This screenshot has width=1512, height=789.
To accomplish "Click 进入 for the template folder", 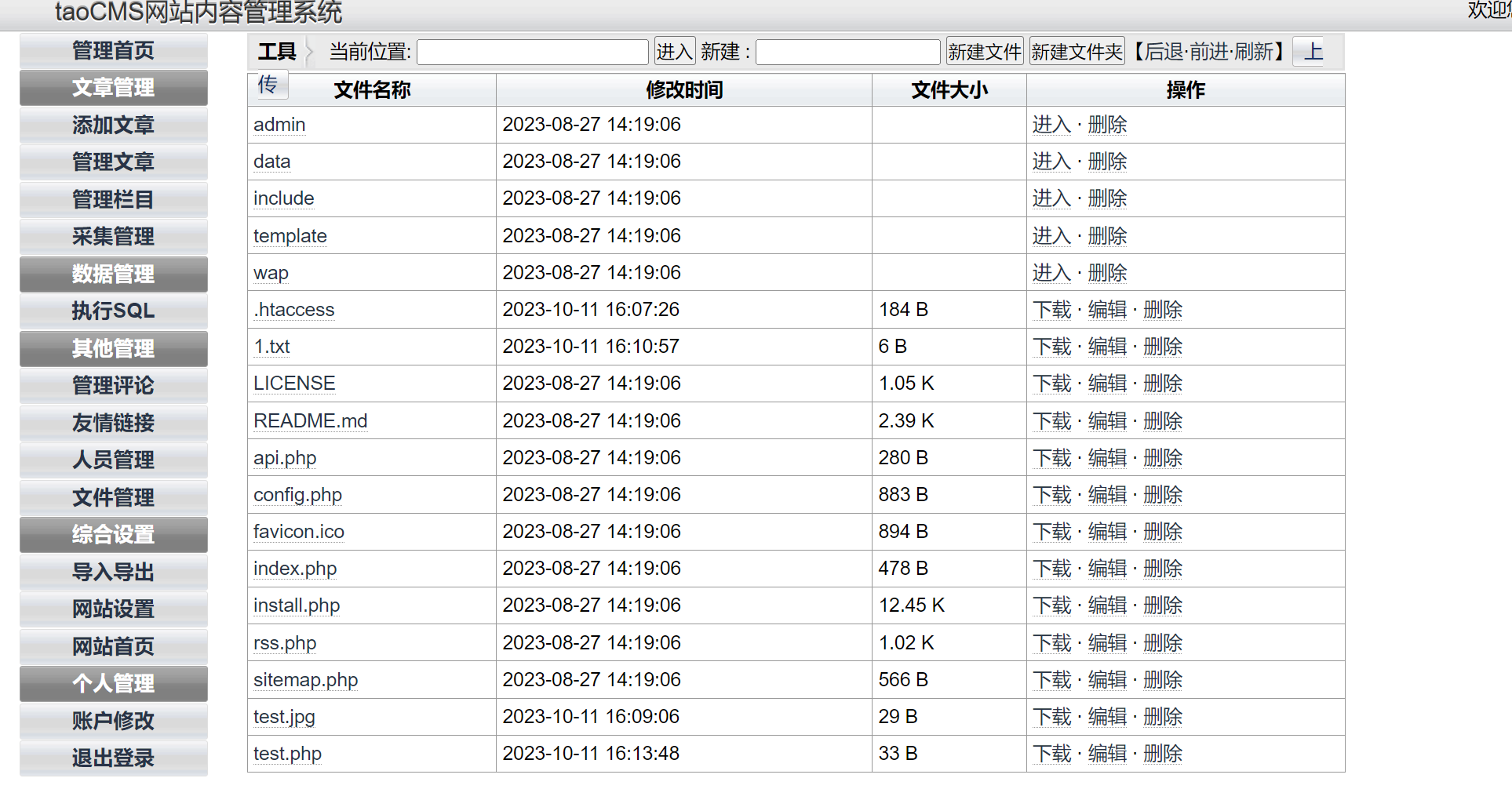I will (1051, 236).
